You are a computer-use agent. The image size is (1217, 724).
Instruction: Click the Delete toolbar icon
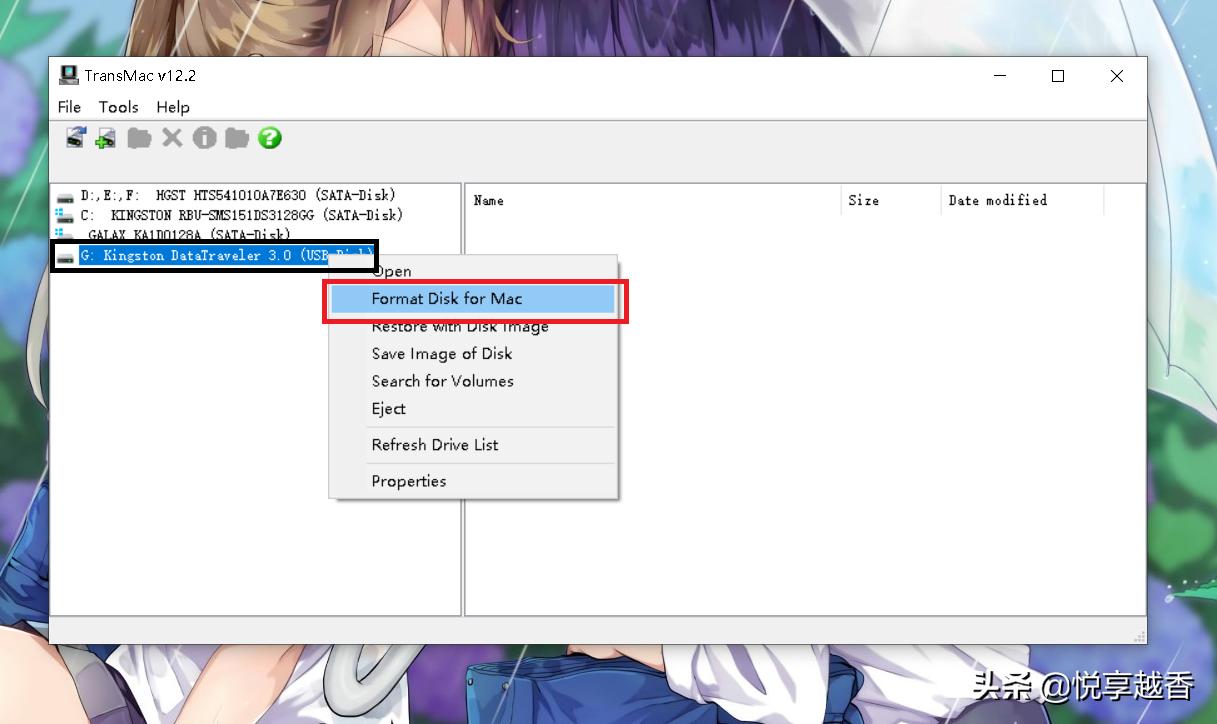pos(171,138)
